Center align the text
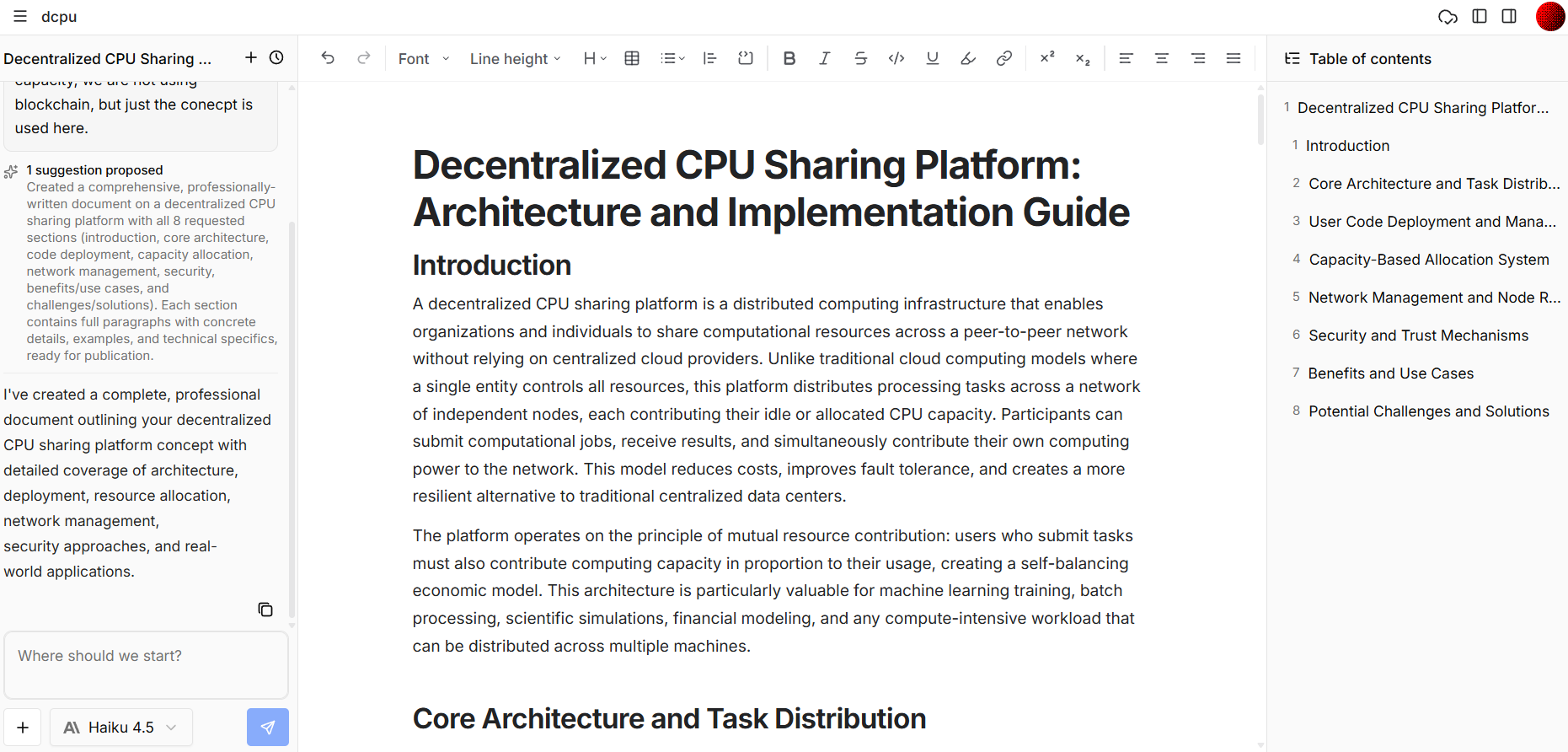Image resolution: width=1568 pixels, height=752 pixels. coord(1162,58)
